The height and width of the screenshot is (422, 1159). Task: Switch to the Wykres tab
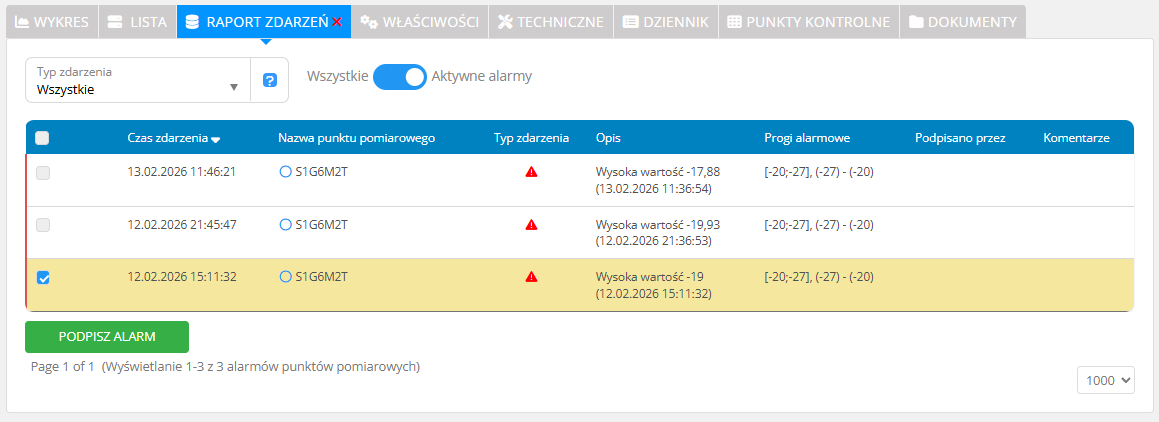click(x=52, y=21)
